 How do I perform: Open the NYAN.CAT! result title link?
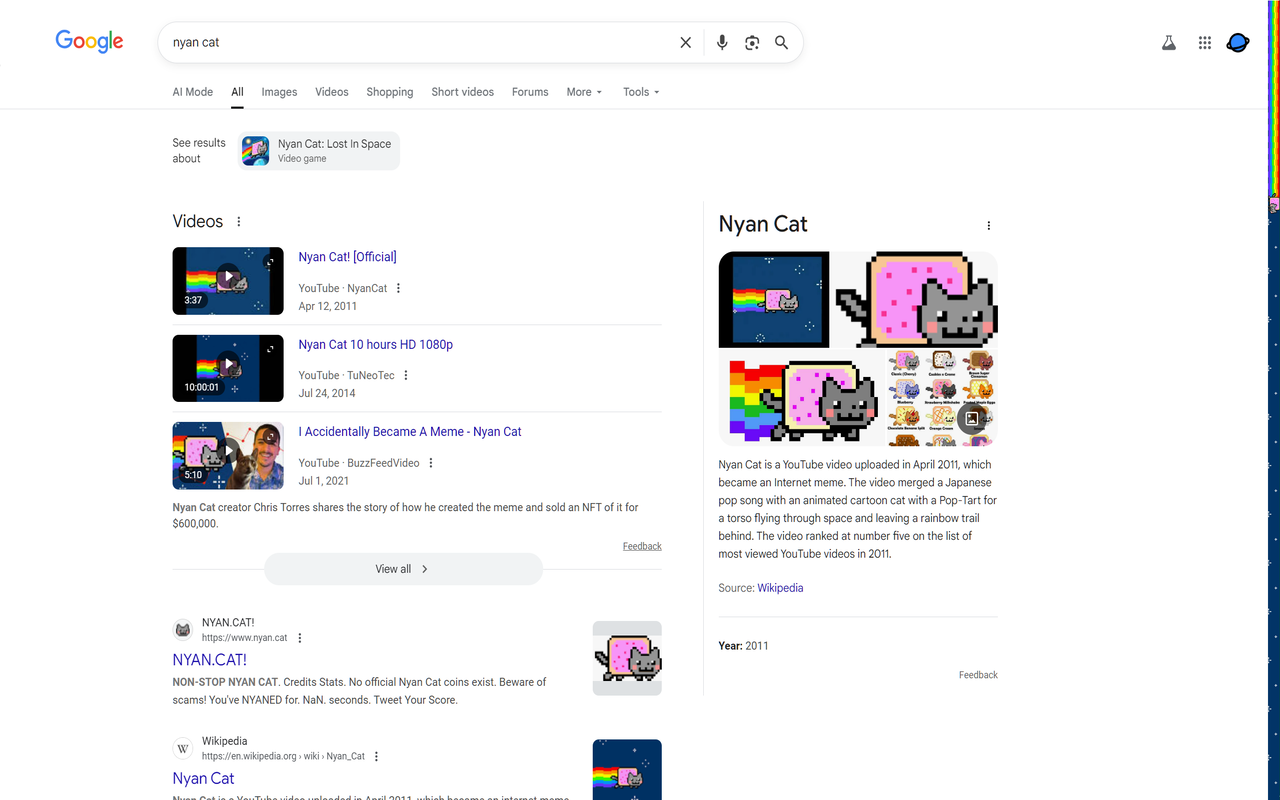point(209,660)
